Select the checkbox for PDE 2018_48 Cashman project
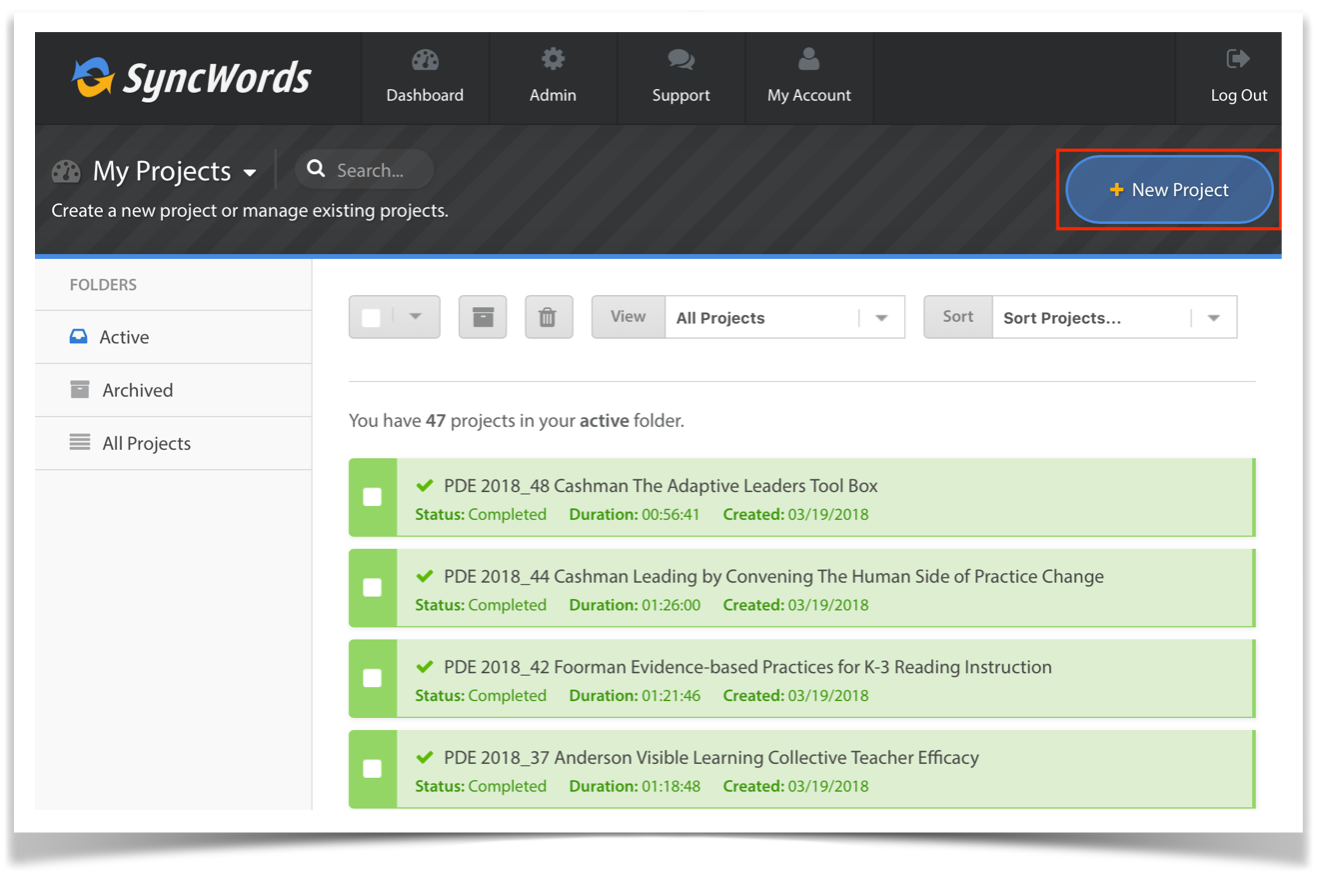Image resolution: width=1330 pixels, height=878 pixels. [x=372, y=497]
